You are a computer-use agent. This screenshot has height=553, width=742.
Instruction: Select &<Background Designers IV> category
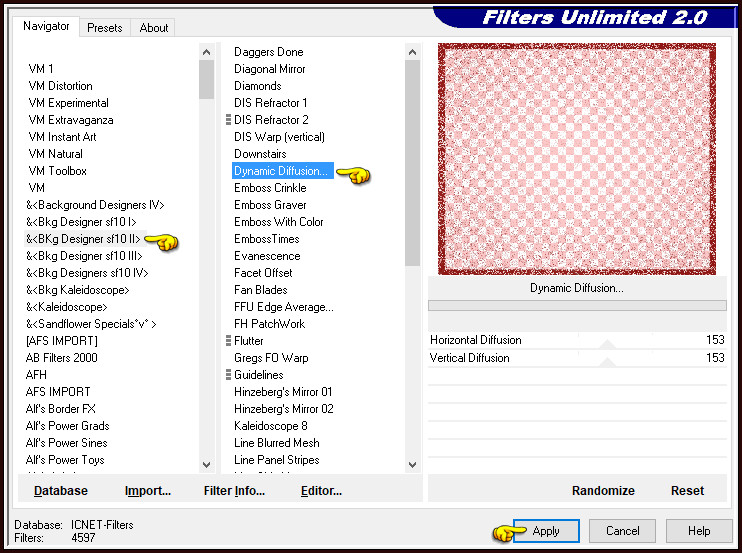pos(95,205)
